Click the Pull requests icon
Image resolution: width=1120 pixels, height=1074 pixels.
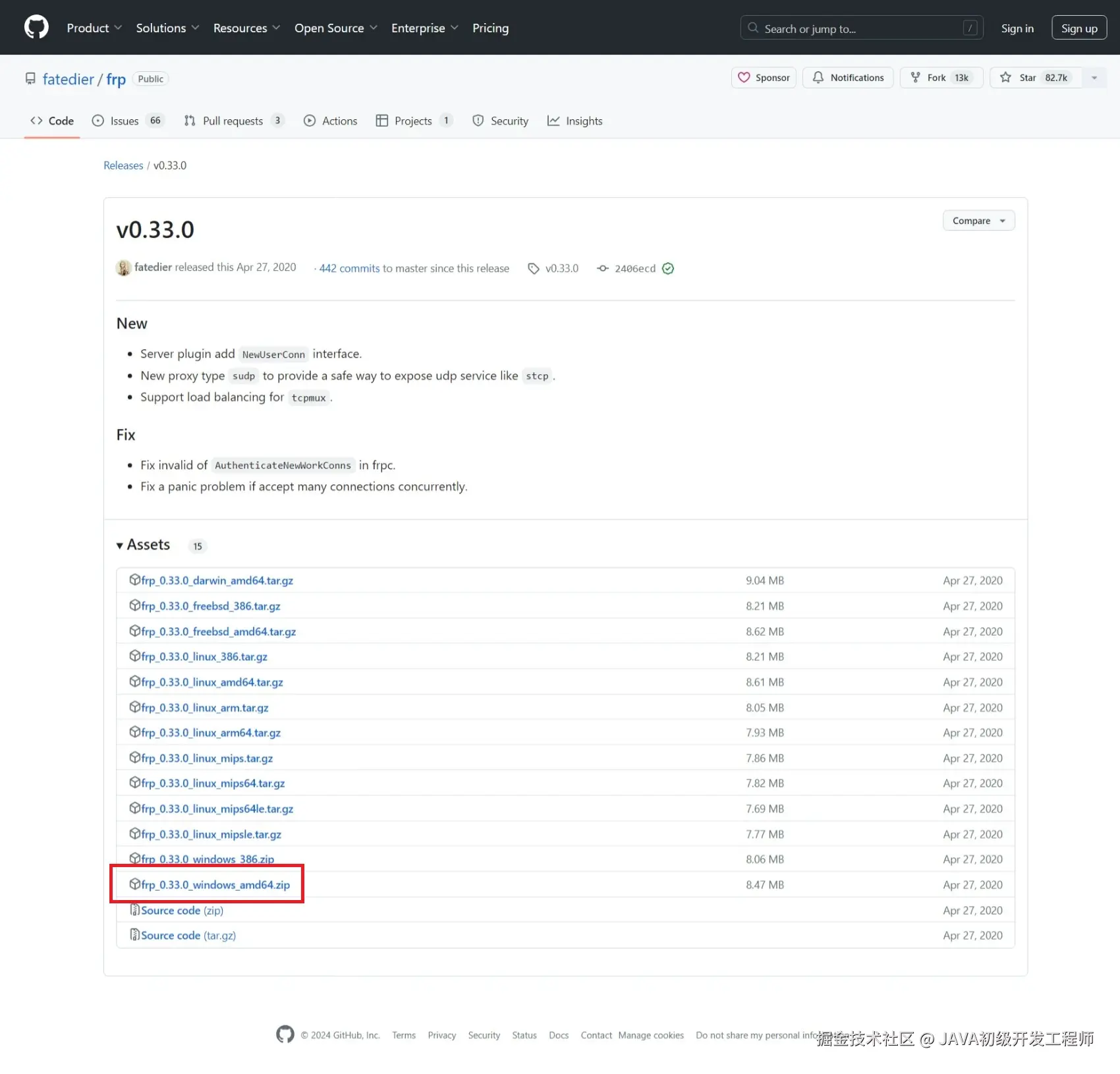(x=190, y=121)
